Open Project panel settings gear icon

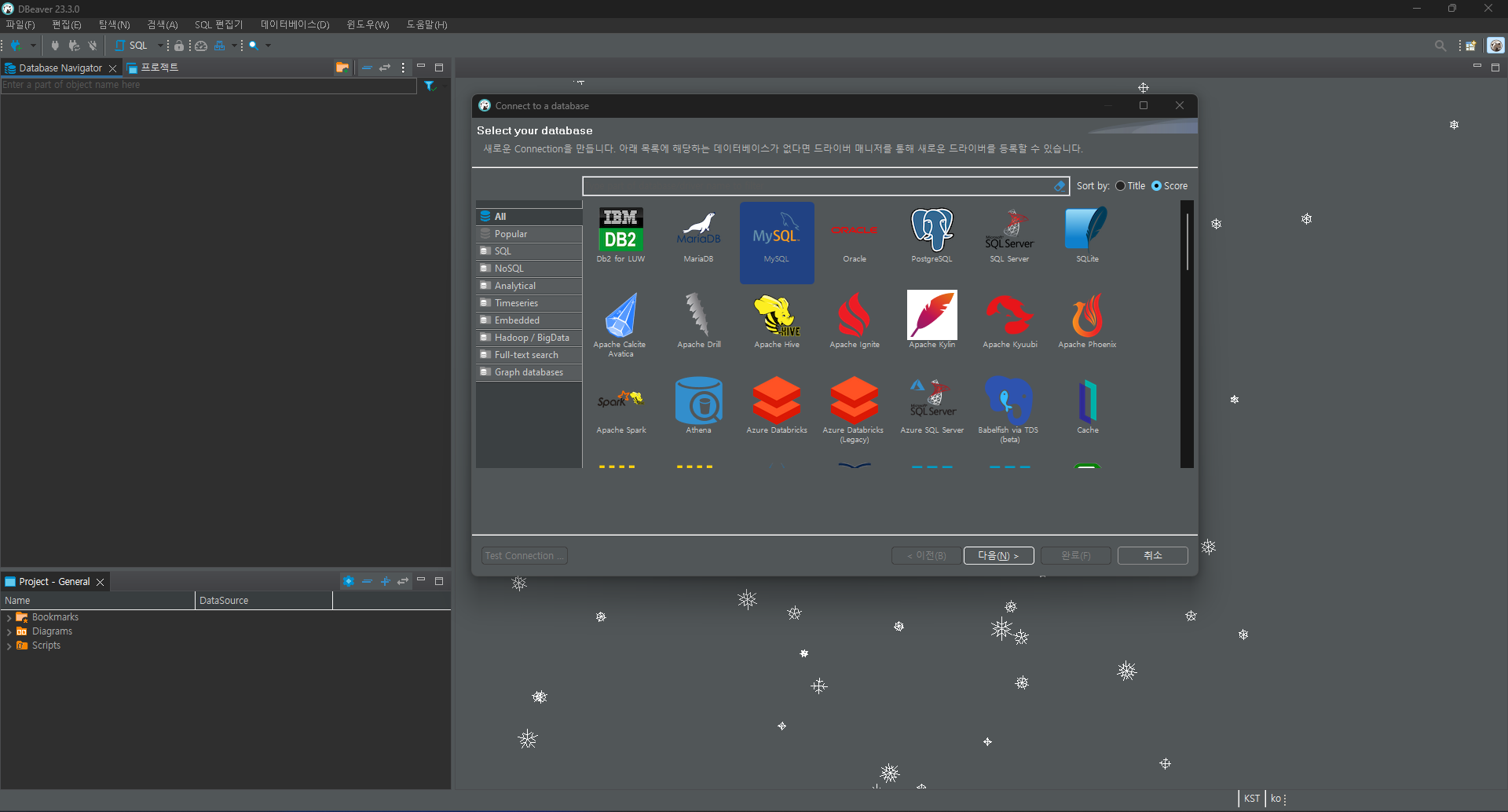[x=349, y=582]
